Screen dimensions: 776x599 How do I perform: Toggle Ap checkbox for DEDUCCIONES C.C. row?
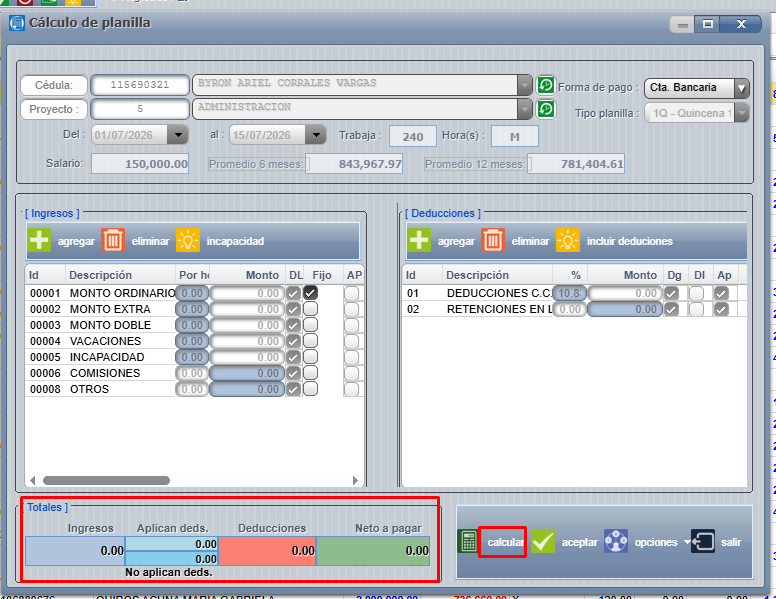coord(722,294)
